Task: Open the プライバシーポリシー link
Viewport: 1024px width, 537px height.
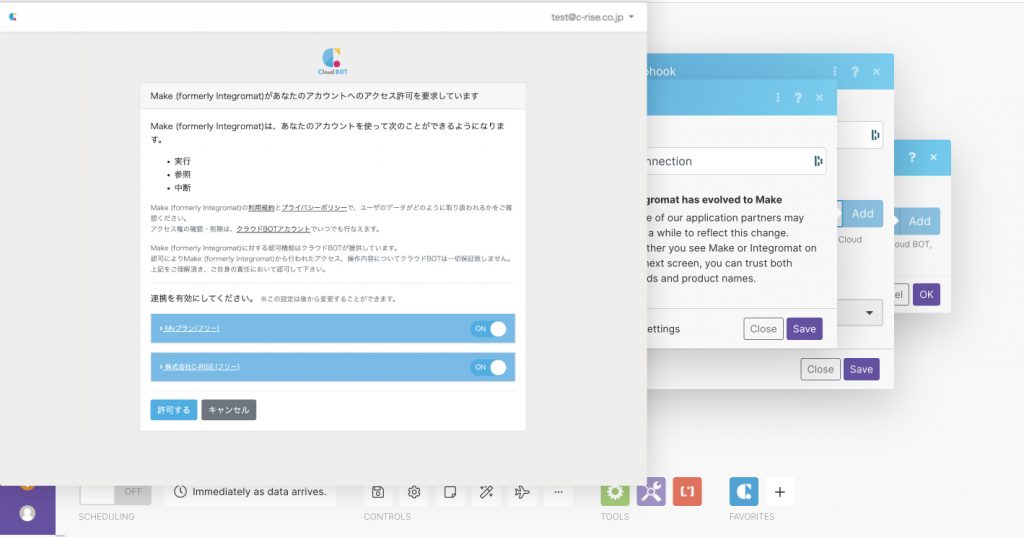Action: [314, 208]
